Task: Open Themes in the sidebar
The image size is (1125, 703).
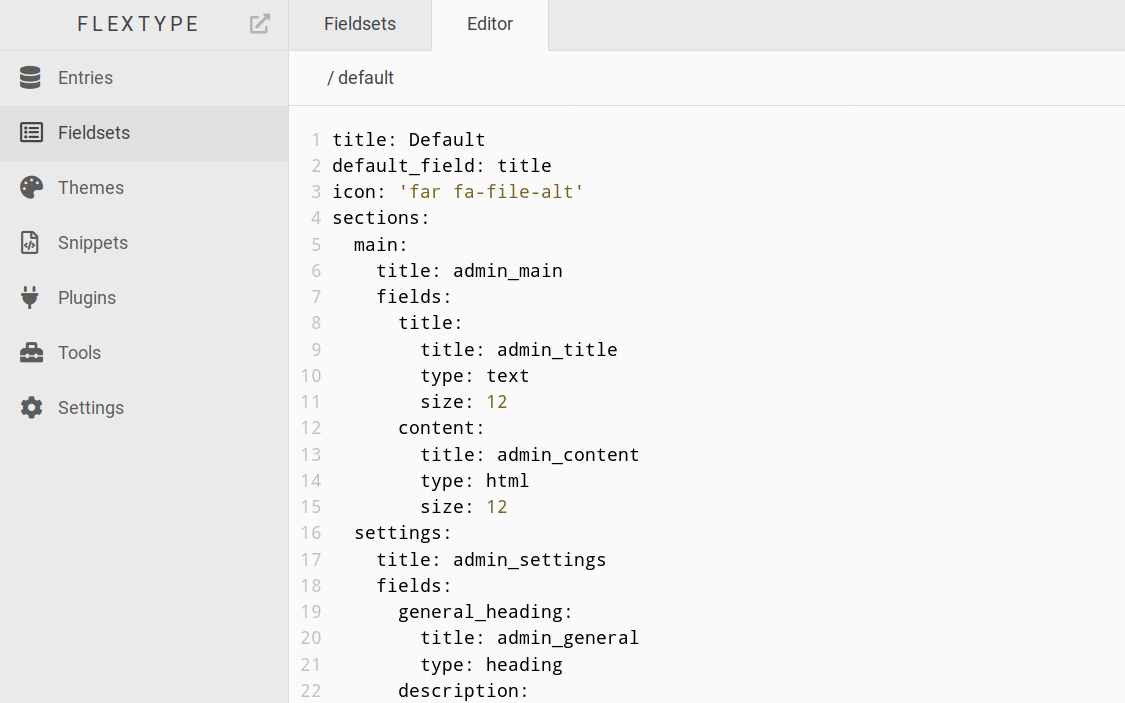Action: 144,188
